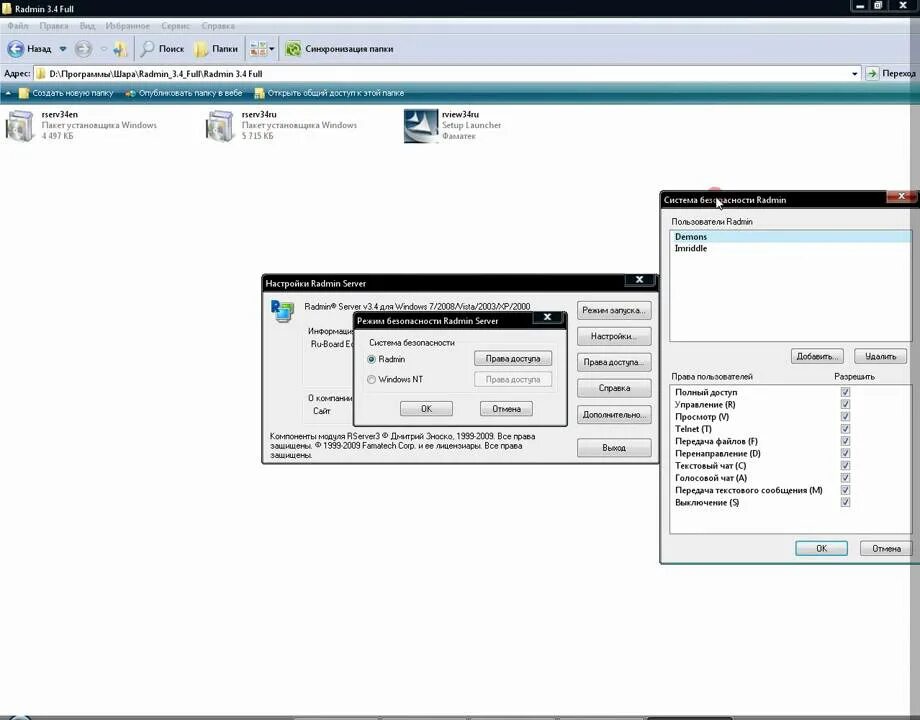Viewport: 920px width, 720px height.
Task: Click Отмена in Режим безопасности dialog
Action: tap(506, 408)
